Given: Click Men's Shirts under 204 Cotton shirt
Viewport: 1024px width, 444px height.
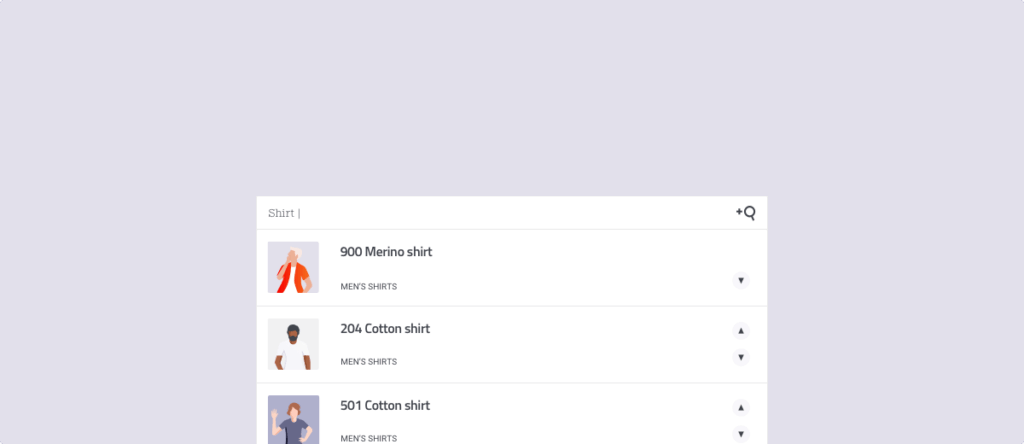Looking at the screenshot, I should coord(368,362).
